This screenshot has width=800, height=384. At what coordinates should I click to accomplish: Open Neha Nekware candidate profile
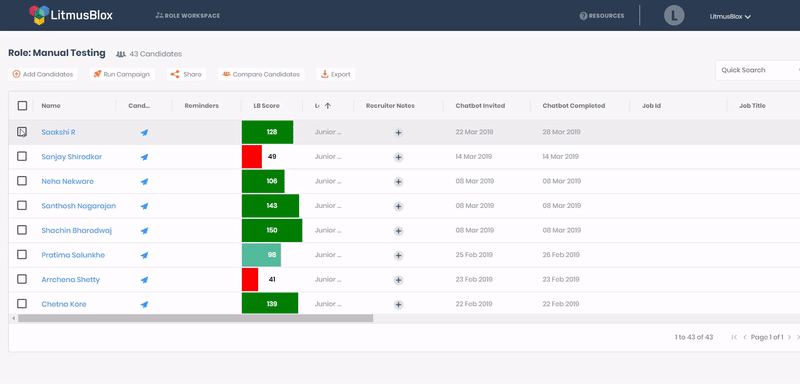coord(67,181)
